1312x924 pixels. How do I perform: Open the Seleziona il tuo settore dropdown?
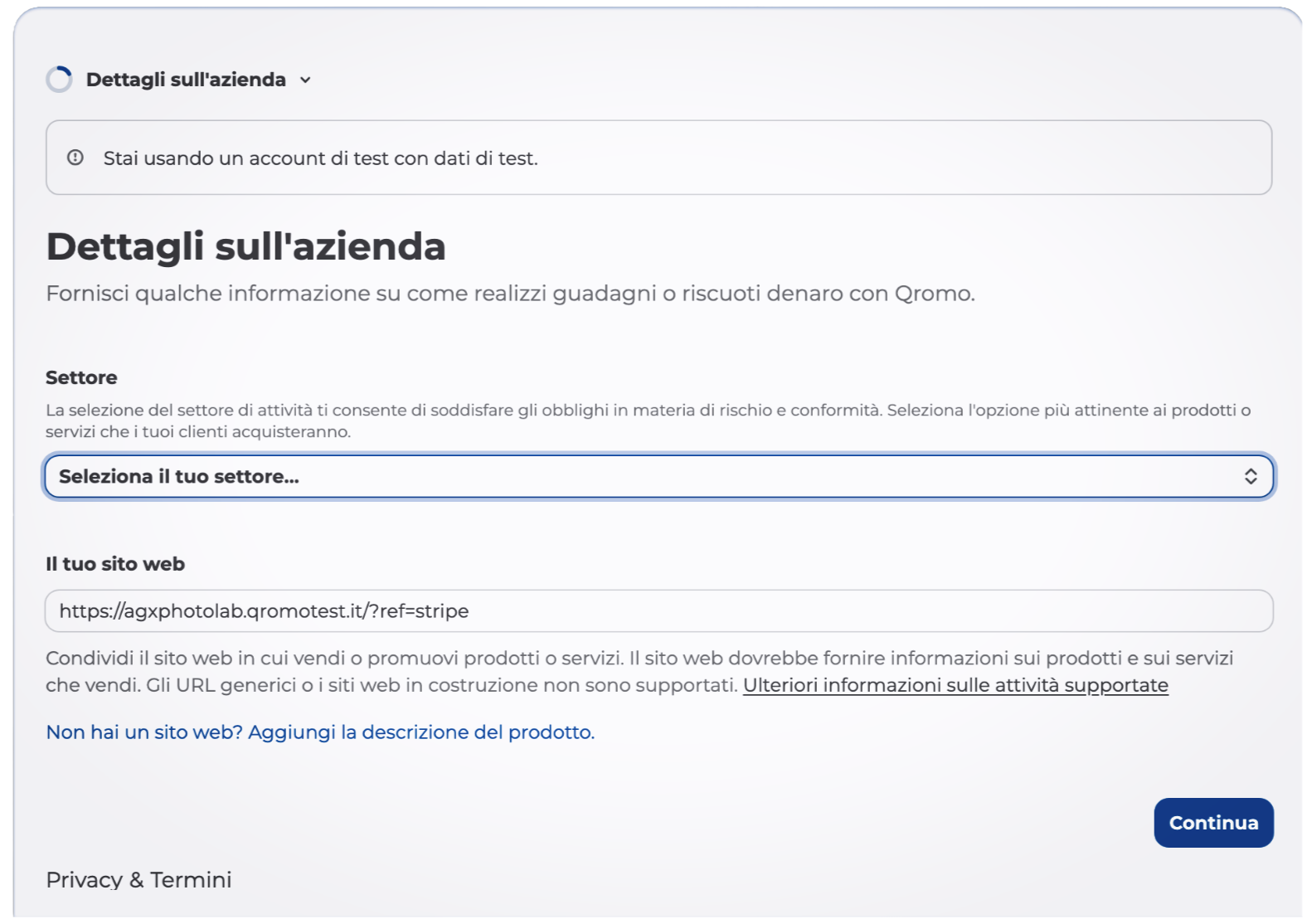click(658, 476)
